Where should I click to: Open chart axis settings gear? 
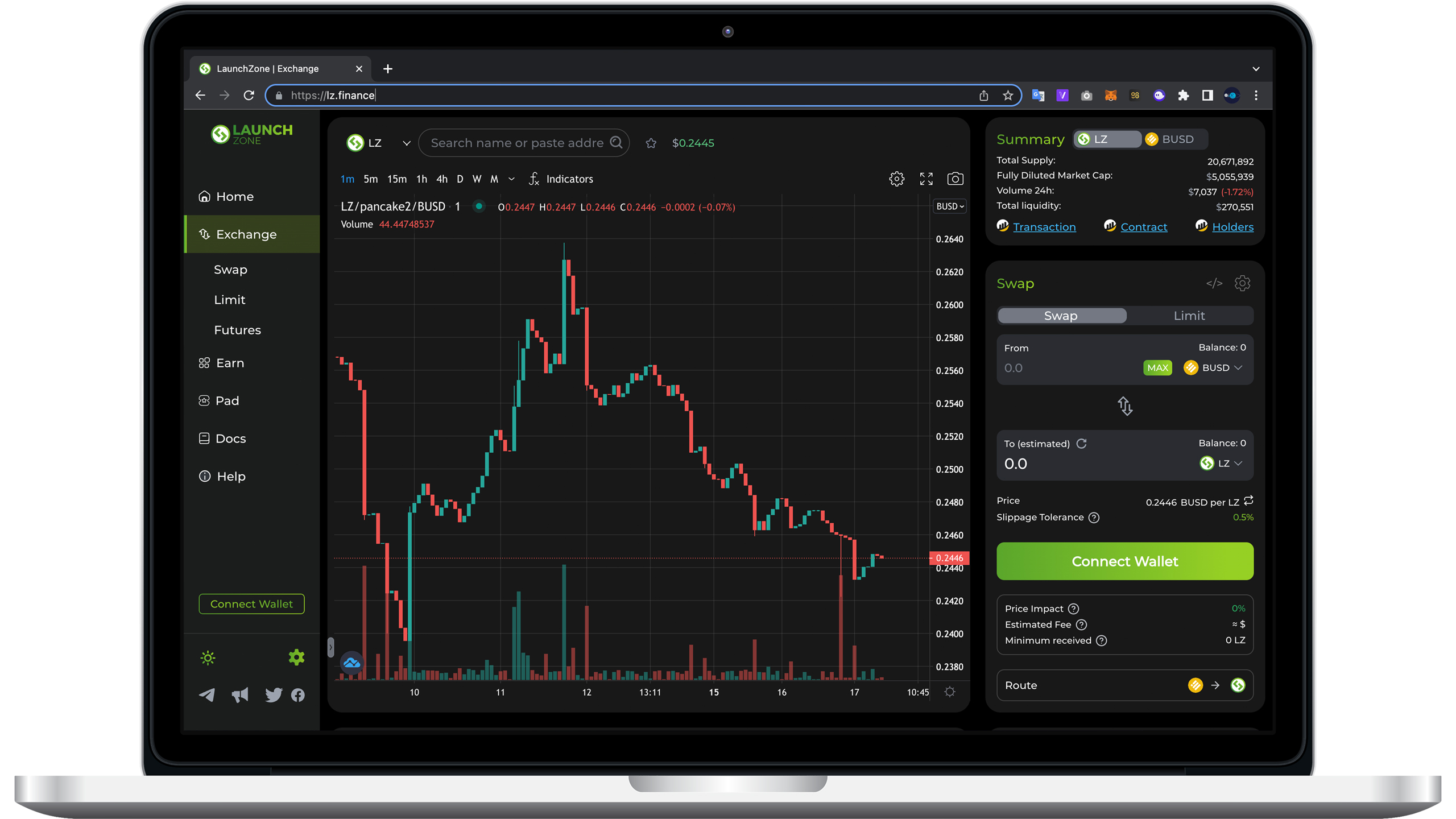[949, 692]
